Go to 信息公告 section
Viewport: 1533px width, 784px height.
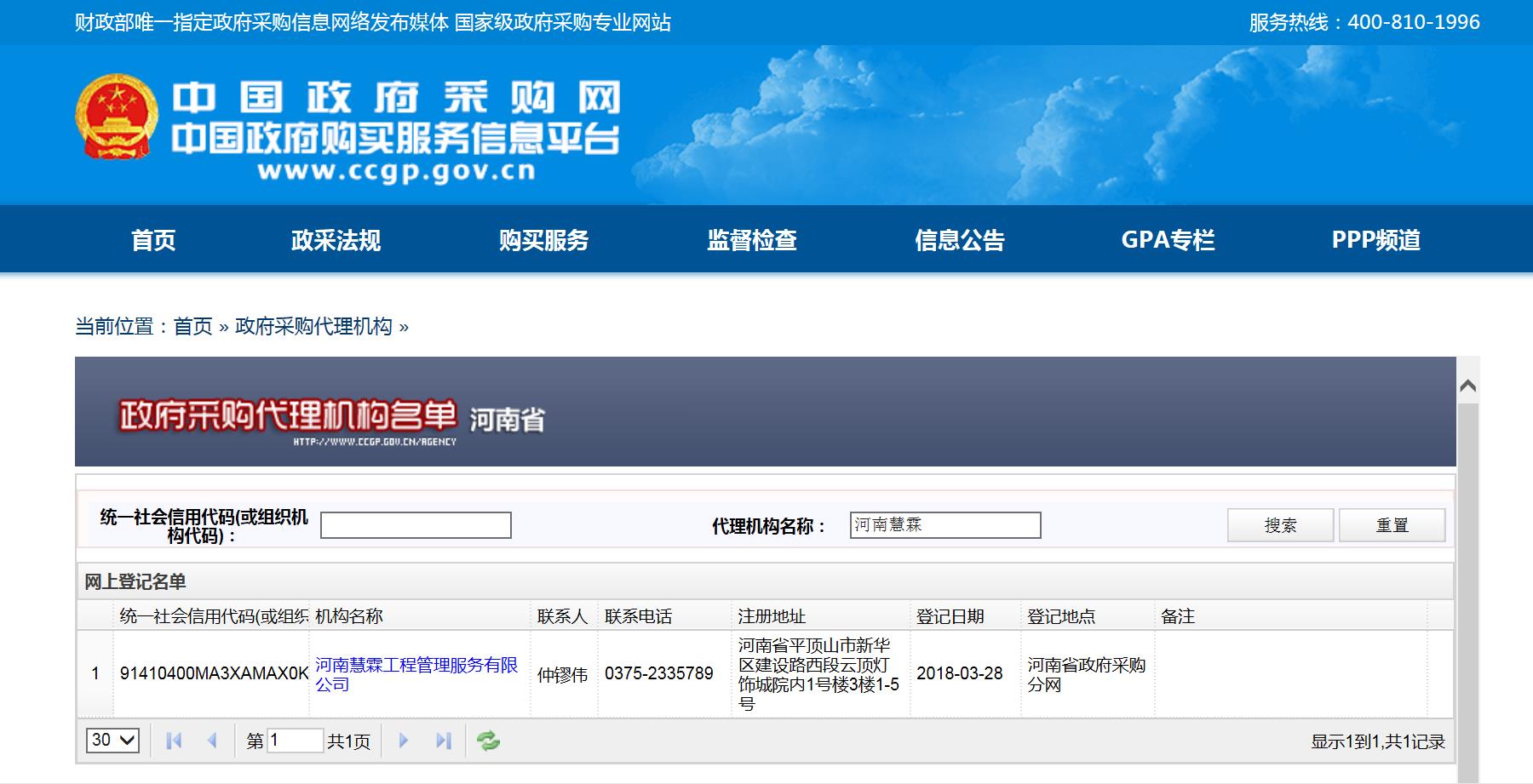(x=959, y=240)
